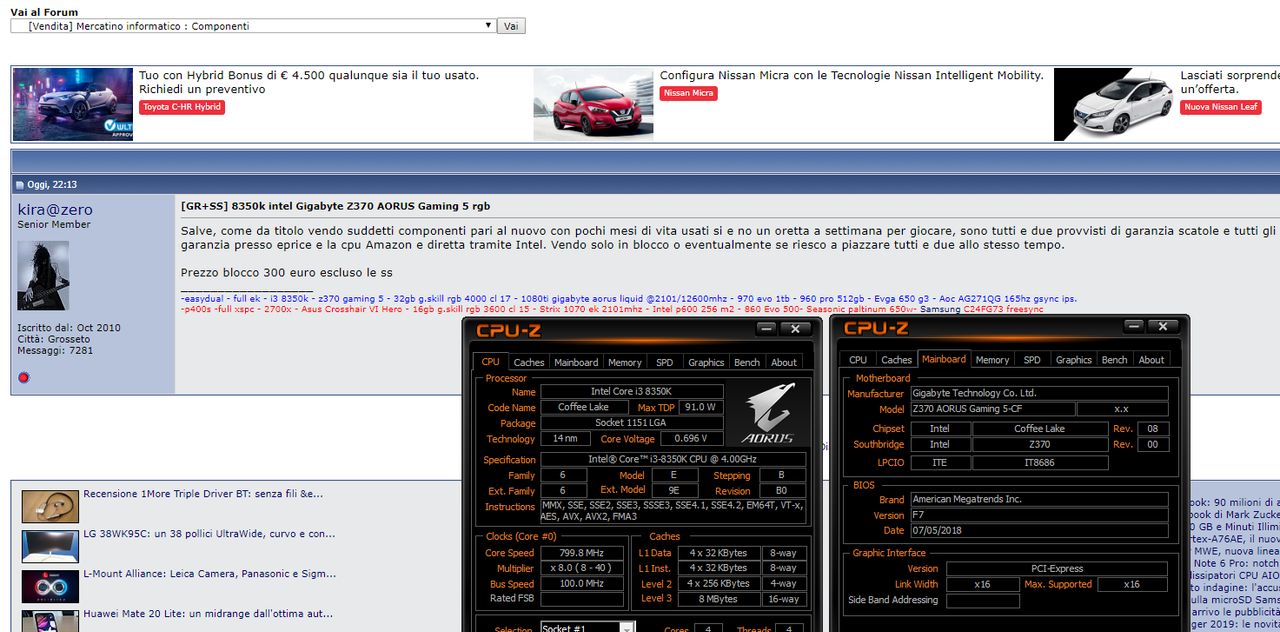
Task: Switch to Memory tab in left CPU-Z
Action: pos(625,362)
